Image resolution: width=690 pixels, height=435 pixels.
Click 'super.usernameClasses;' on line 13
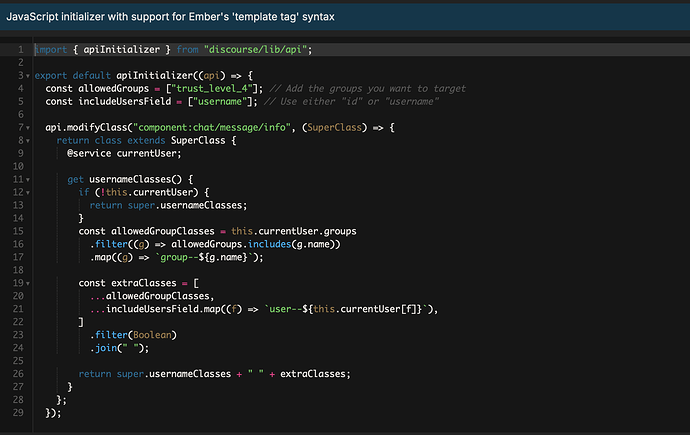click(x=188, y=205)
